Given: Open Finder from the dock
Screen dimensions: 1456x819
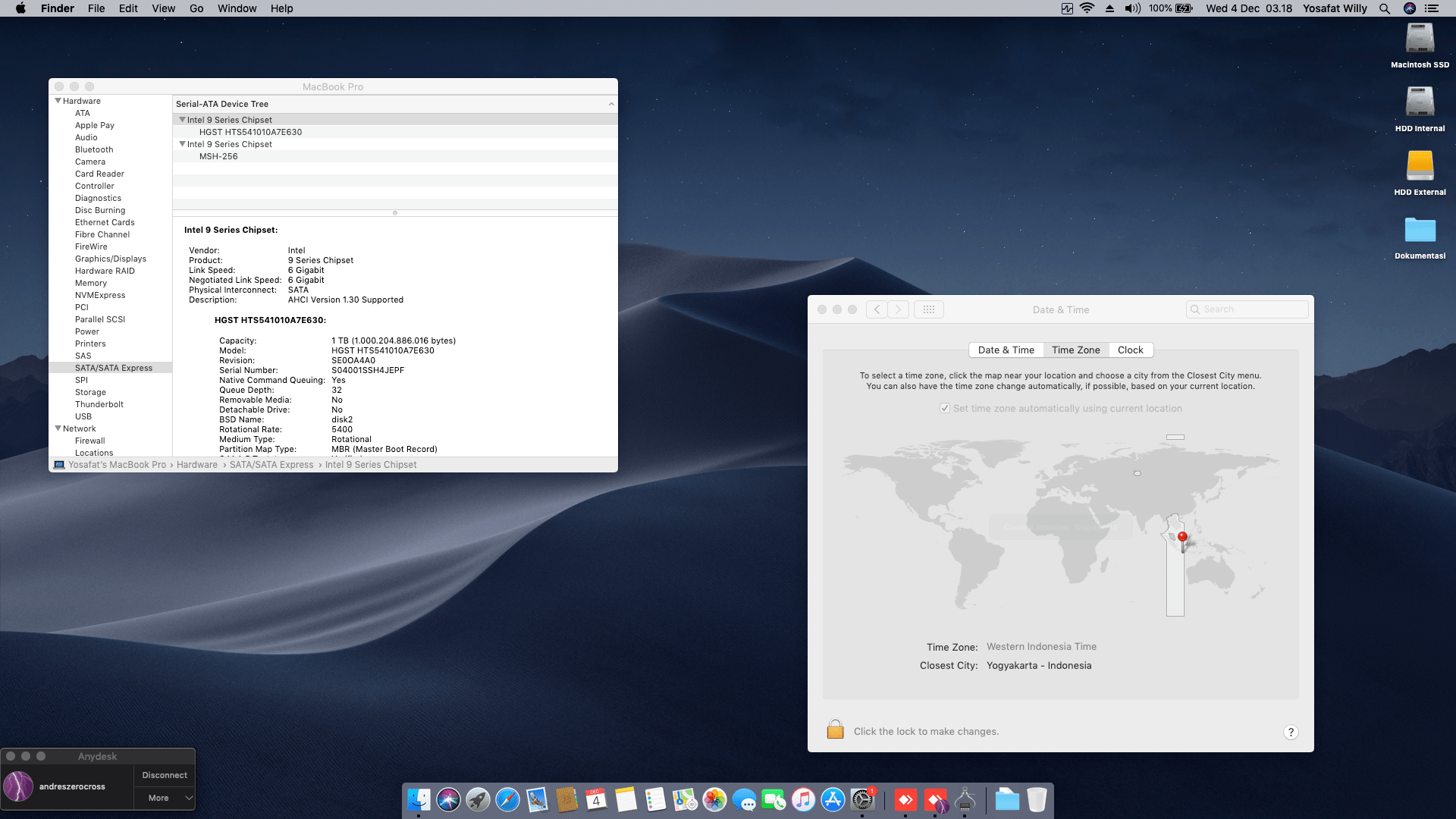Looking at the screenshot, I should coord(419,799).
